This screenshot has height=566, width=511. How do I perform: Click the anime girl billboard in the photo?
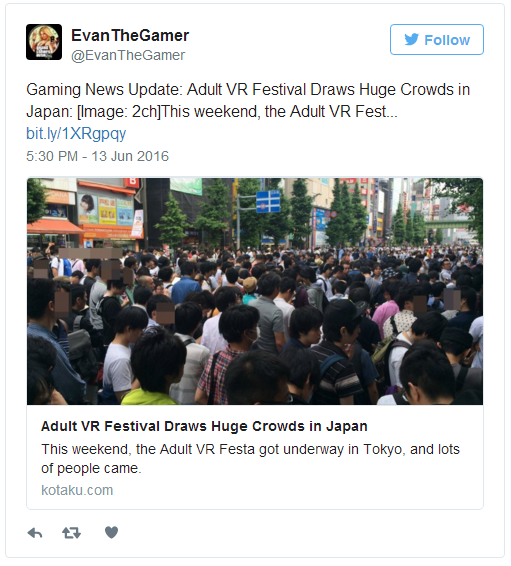click(x=88, y=208)
